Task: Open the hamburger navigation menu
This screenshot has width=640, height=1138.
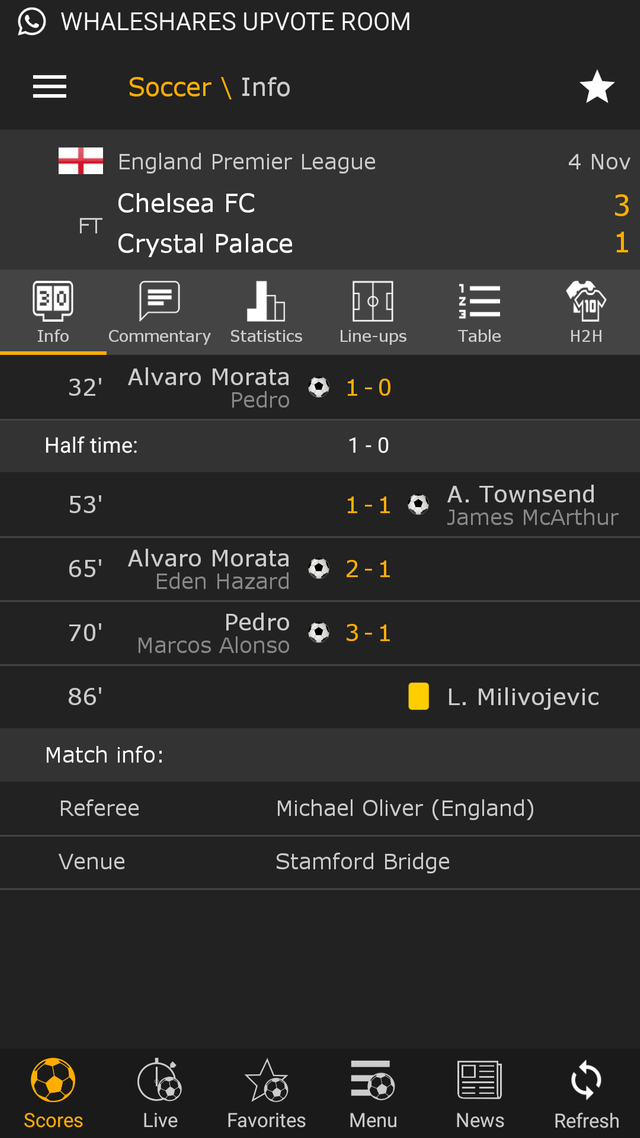Action: click(49, 87)
